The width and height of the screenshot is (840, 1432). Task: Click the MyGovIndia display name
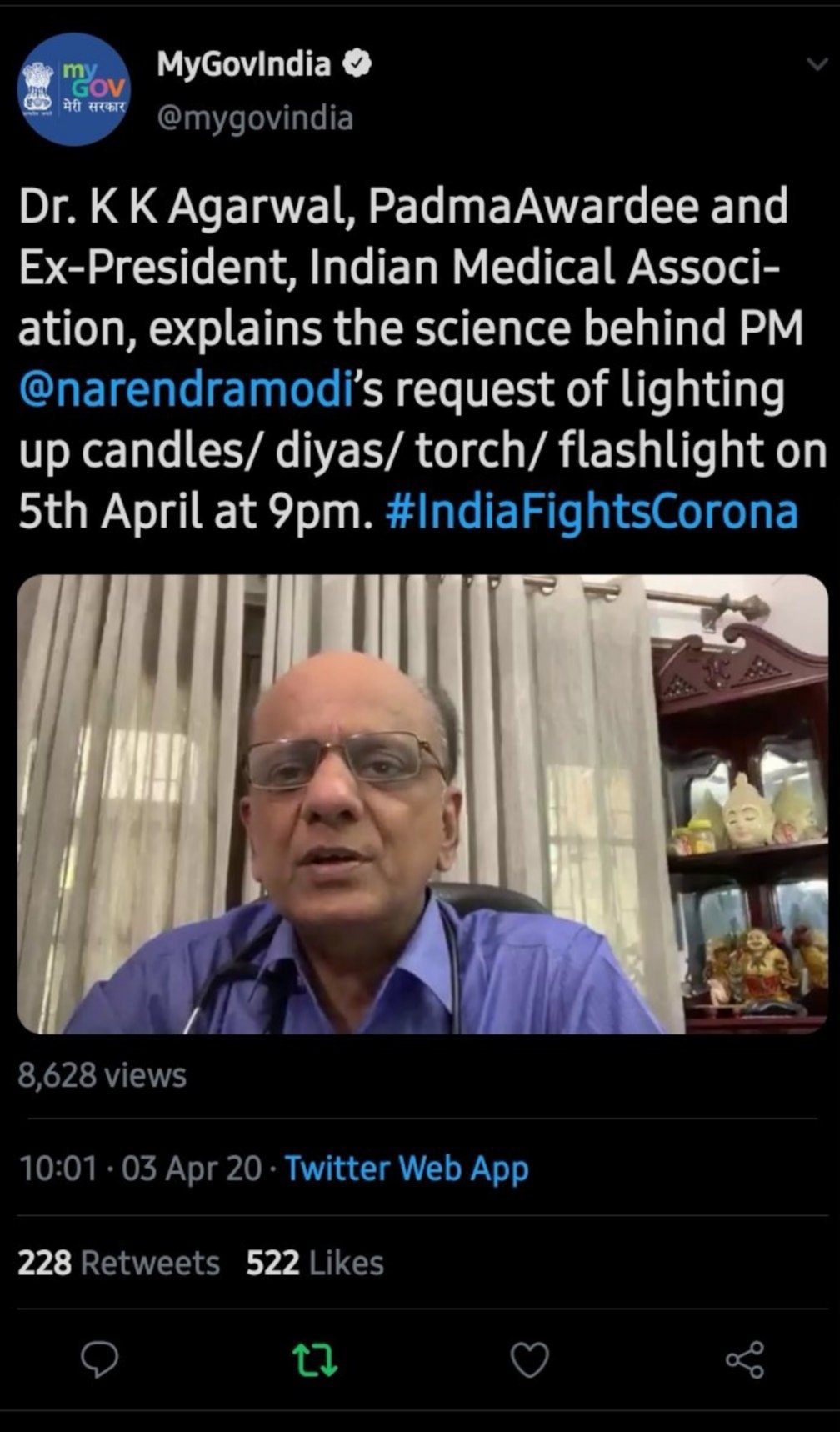pos(244,64)
